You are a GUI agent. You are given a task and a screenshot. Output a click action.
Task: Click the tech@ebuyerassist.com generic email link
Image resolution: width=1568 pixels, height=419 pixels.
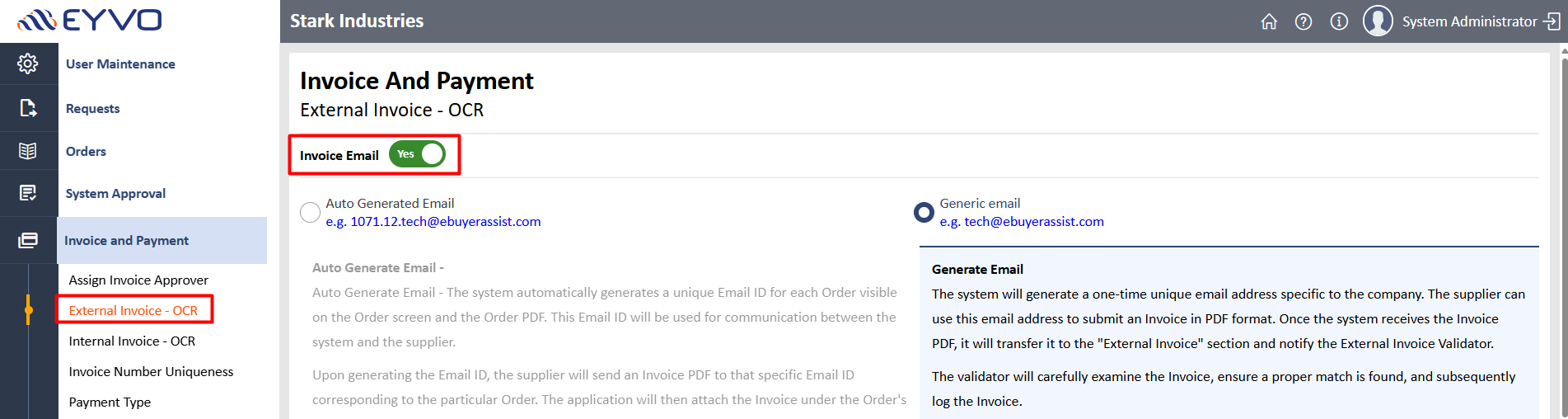(1034, 221)
